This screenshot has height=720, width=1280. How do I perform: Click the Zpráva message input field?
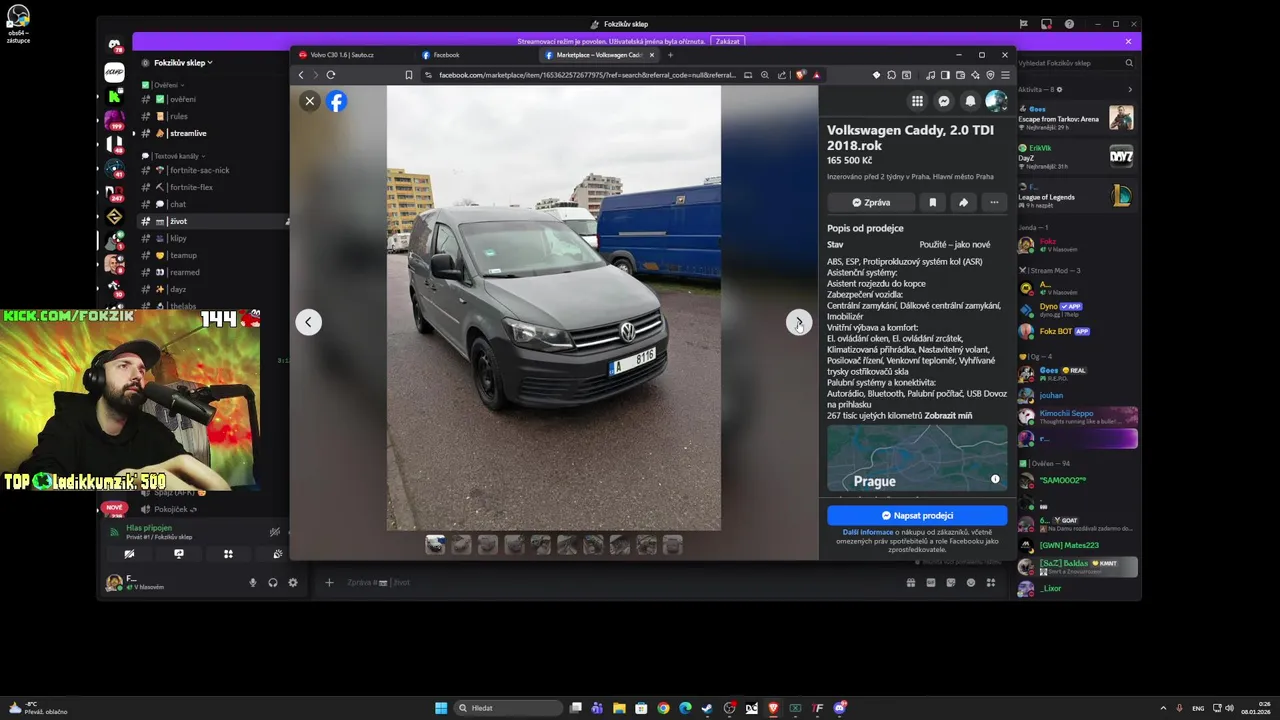620,582
